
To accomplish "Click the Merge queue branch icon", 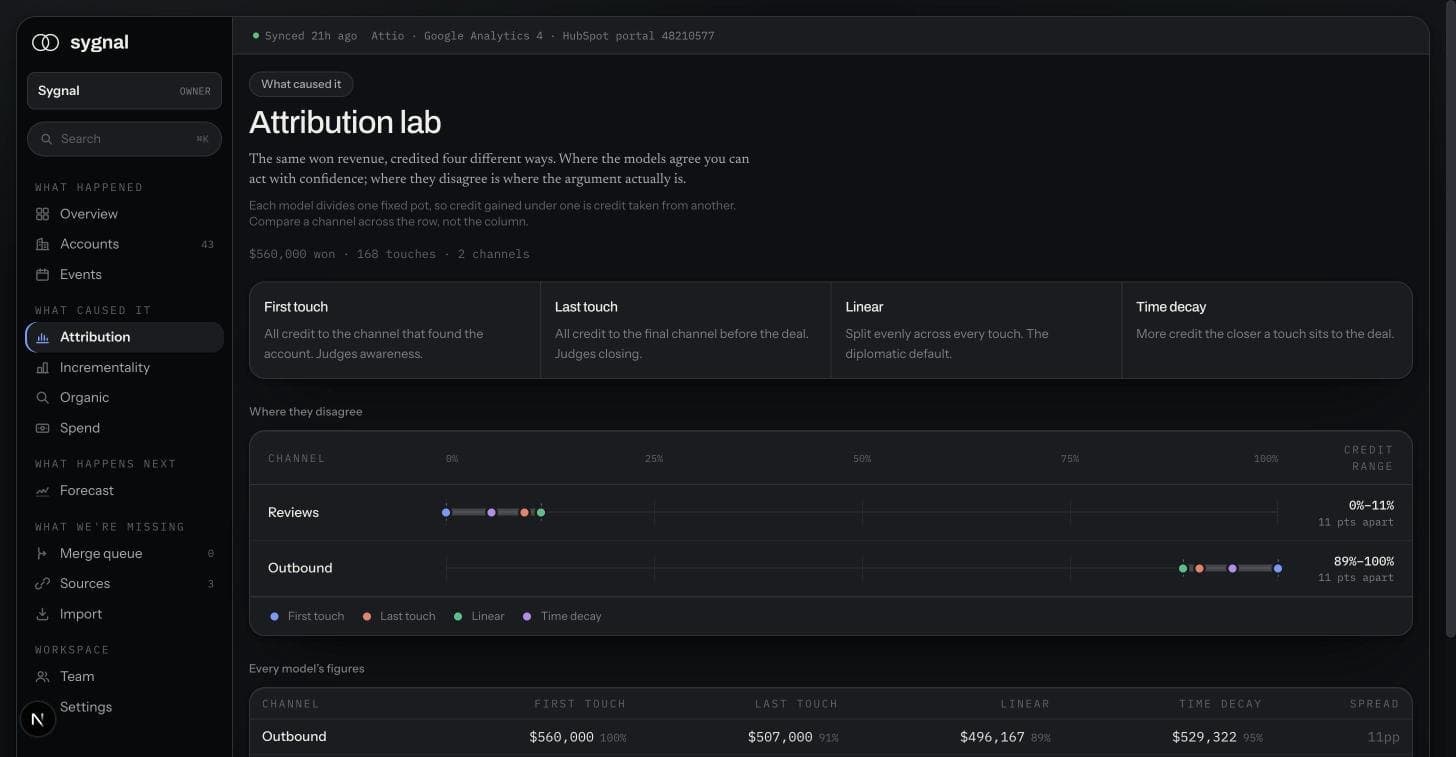I will 42,554.
